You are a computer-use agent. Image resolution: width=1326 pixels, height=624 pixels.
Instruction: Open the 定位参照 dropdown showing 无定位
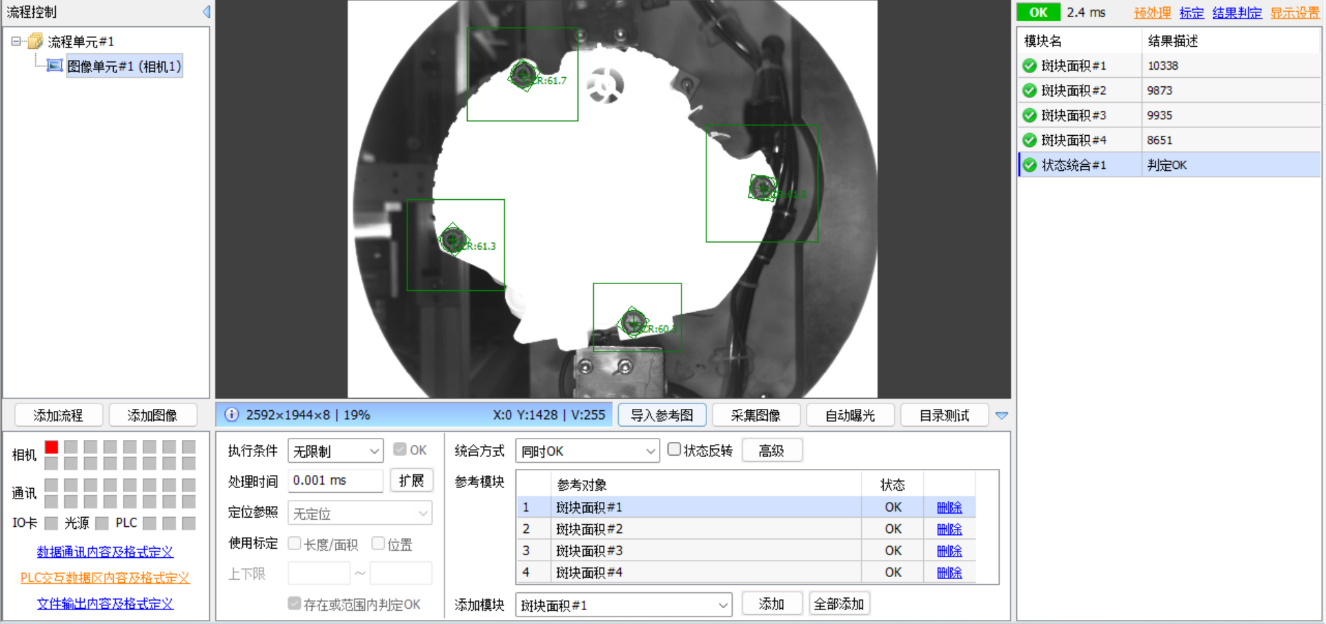tap(360, 514)
